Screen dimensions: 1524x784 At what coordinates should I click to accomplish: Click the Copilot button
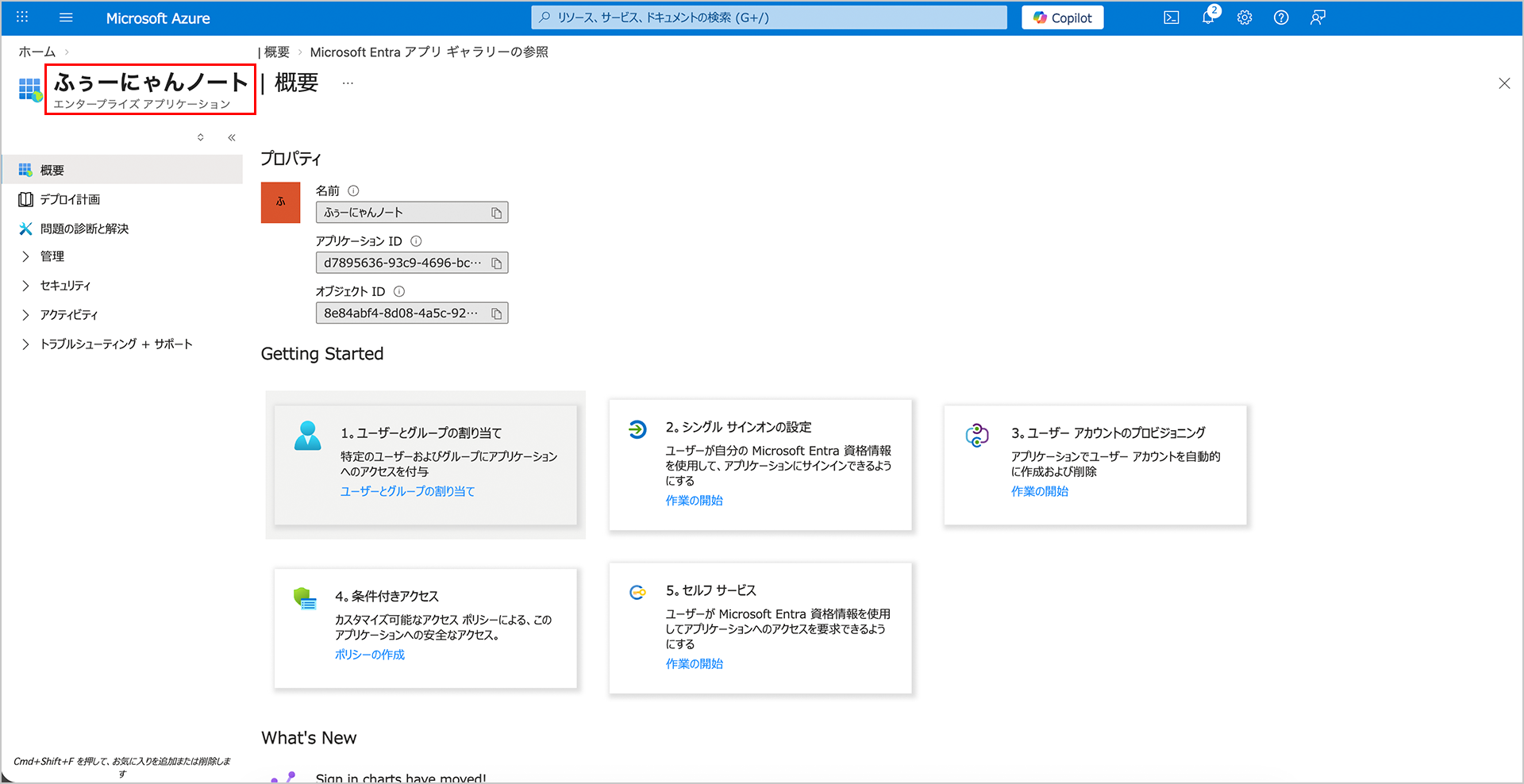[x=1062, y=17]
